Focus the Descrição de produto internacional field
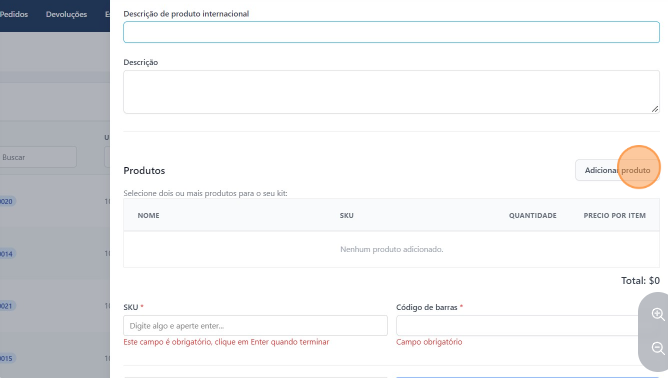This screenshot has height=378, width=668. pos(391,32)
